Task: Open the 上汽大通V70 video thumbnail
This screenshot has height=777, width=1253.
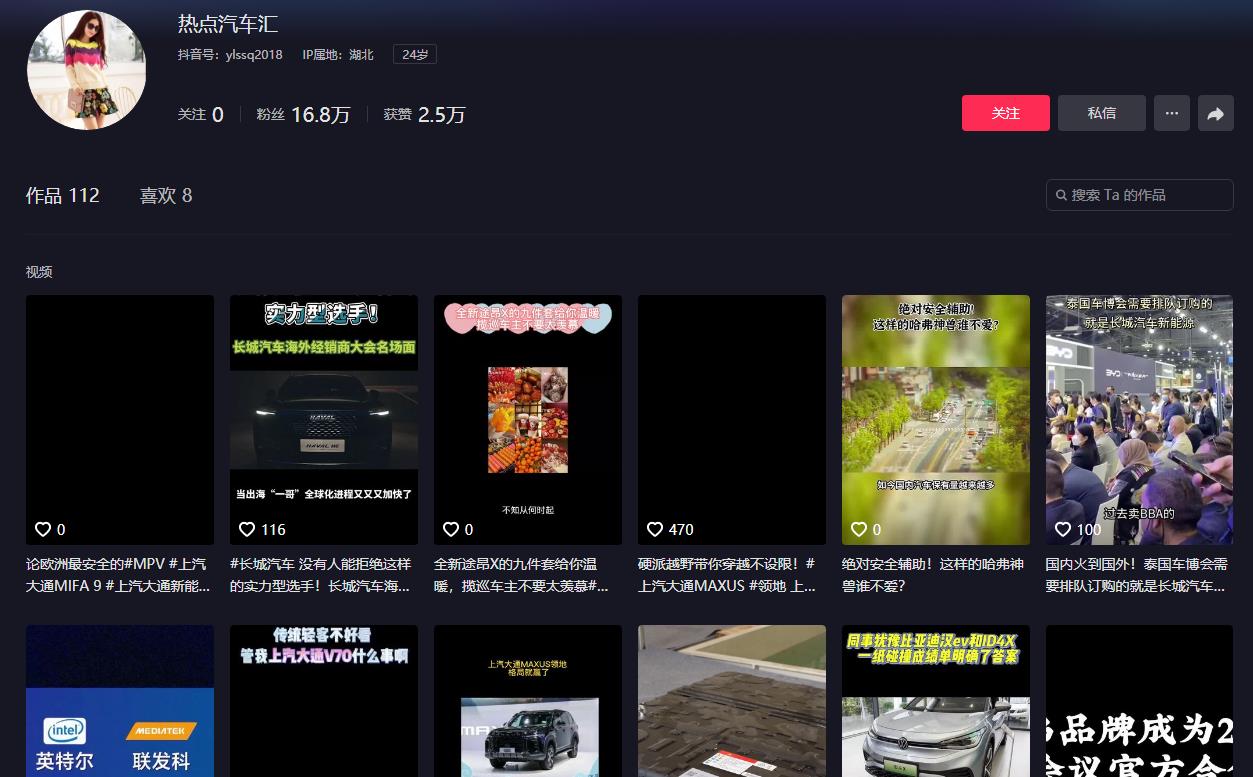Action: point(324,701)
